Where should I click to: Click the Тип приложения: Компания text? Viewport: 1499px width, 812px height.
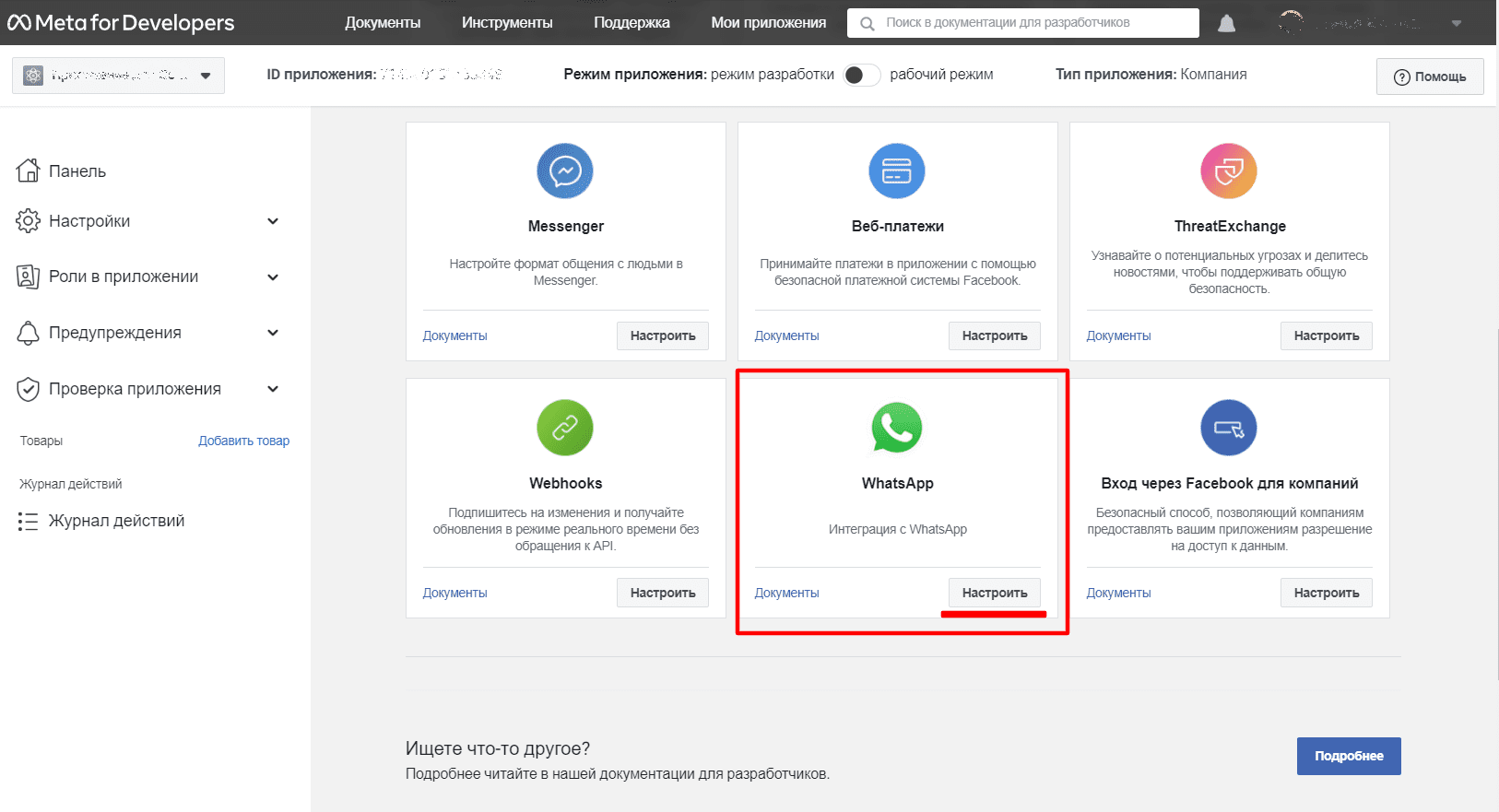1151,75
